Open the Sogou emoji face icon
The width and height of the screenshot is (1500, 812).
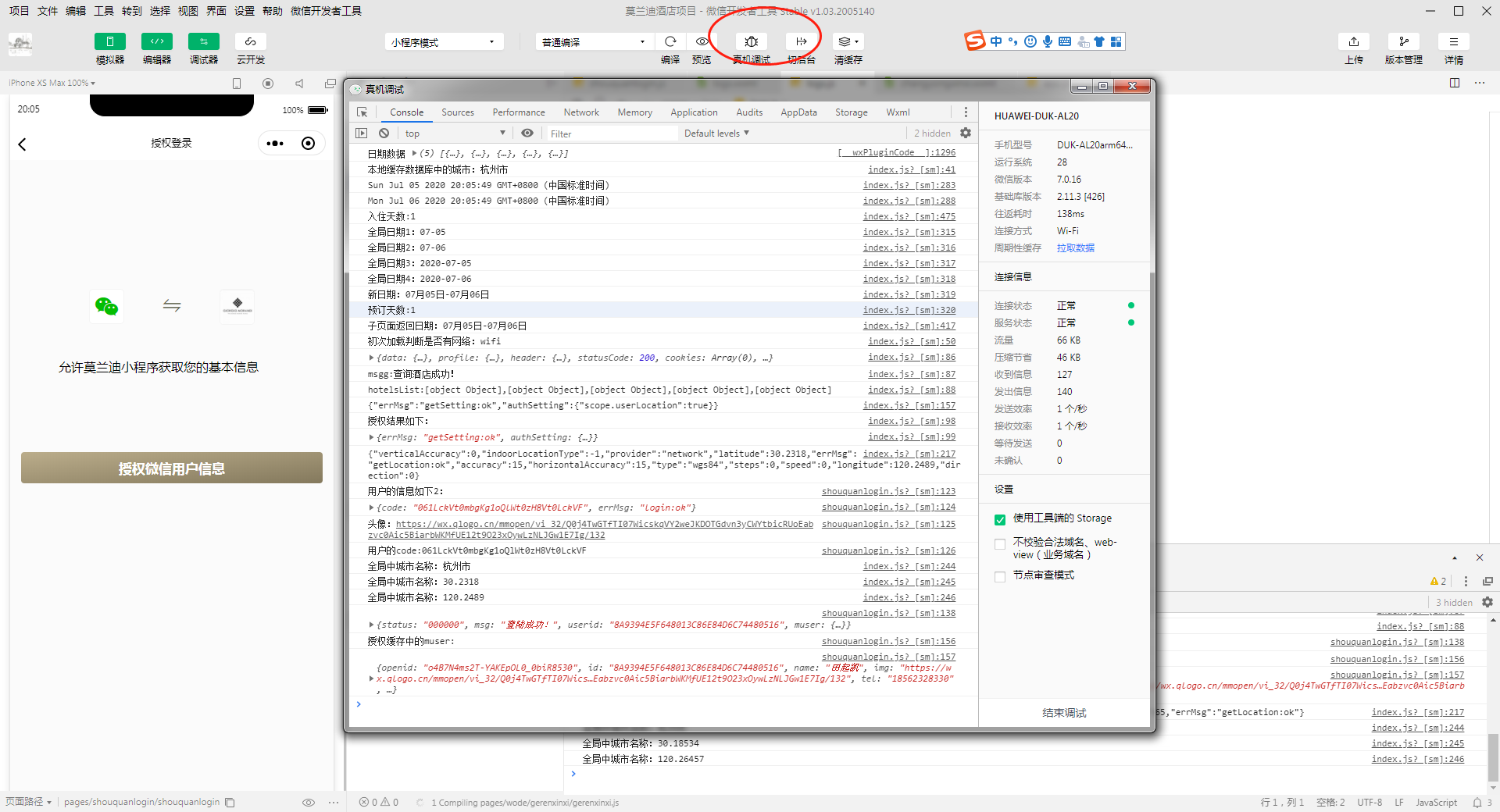point(1030,41)
